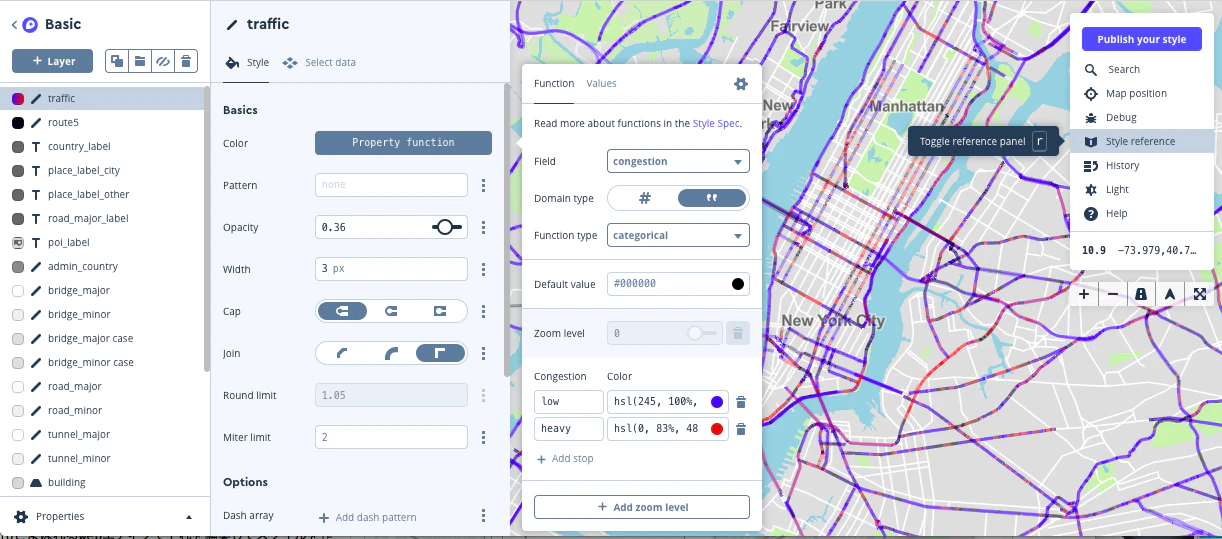
Task: Open the Style Spec link
Action: point(716,124)
